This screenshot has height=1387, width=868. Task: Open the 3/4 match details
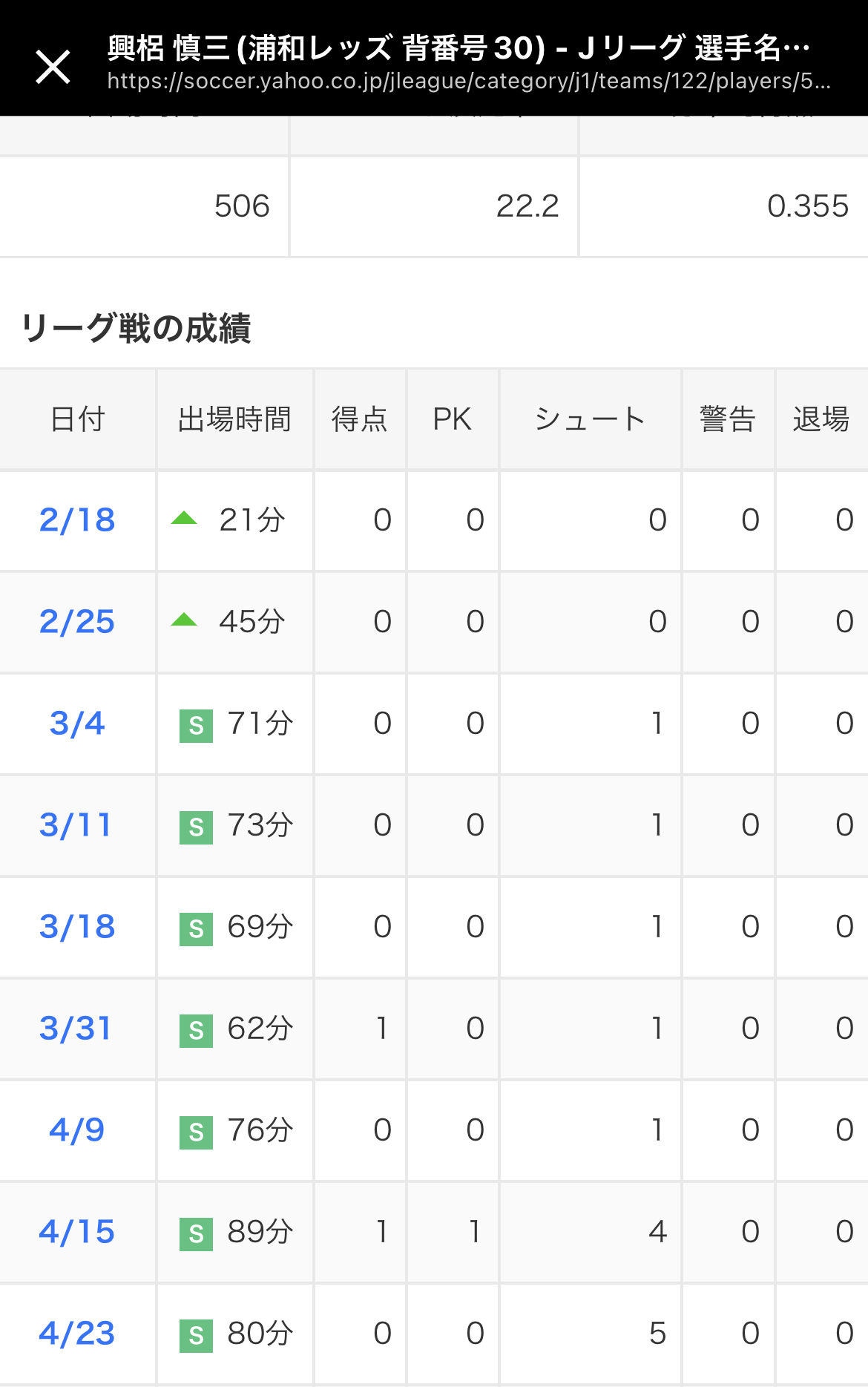pos(77,724)
